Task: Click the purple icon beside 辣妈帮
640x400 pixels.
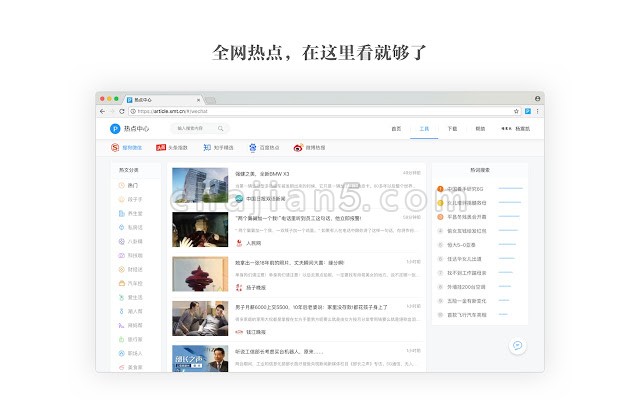Action: [121, 325]
